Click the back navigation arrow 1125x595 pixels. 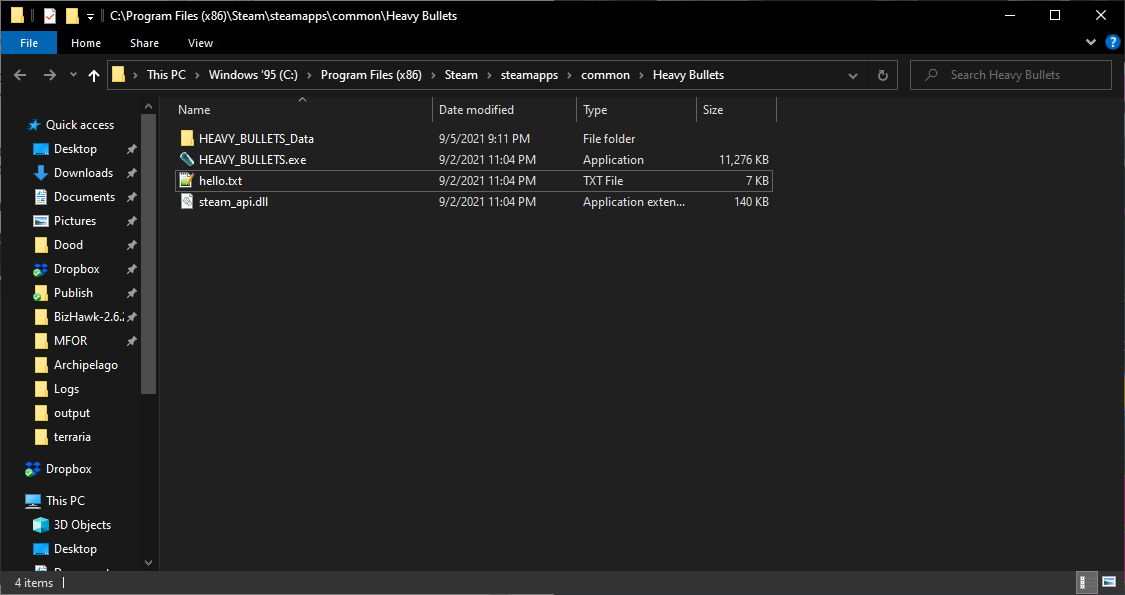coord(20,75)
